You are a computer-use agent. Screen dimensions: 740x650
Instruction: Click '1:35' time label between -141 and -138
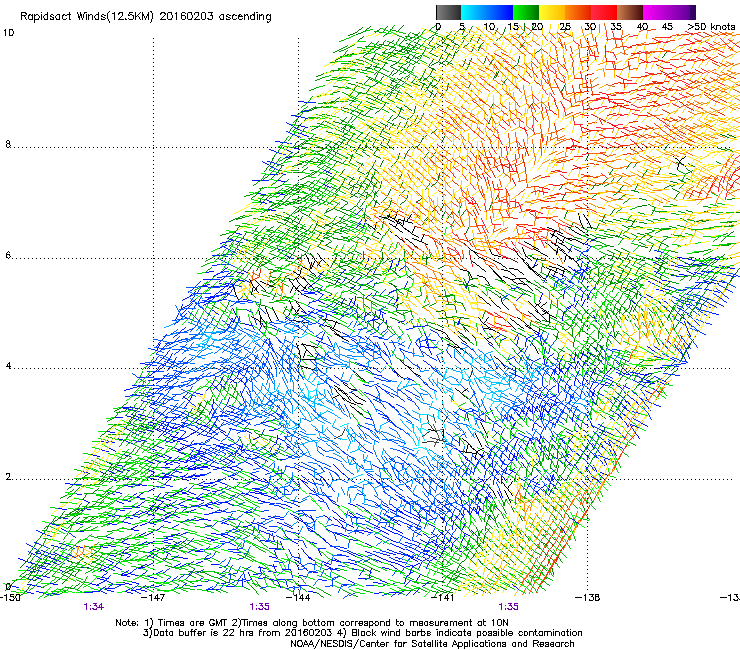coord(508,607)
